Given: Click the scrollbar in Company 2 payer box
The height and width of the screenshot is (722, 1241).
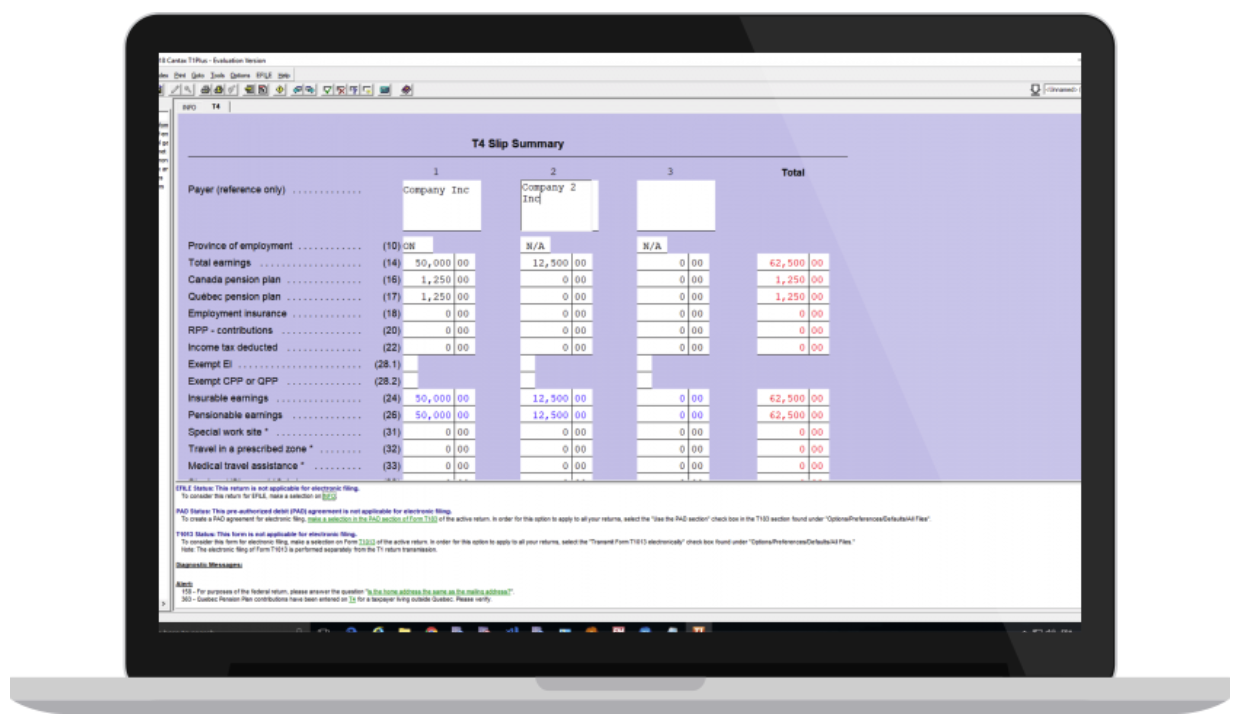Looking at the screenshot, I should click(x=594, y=205).
